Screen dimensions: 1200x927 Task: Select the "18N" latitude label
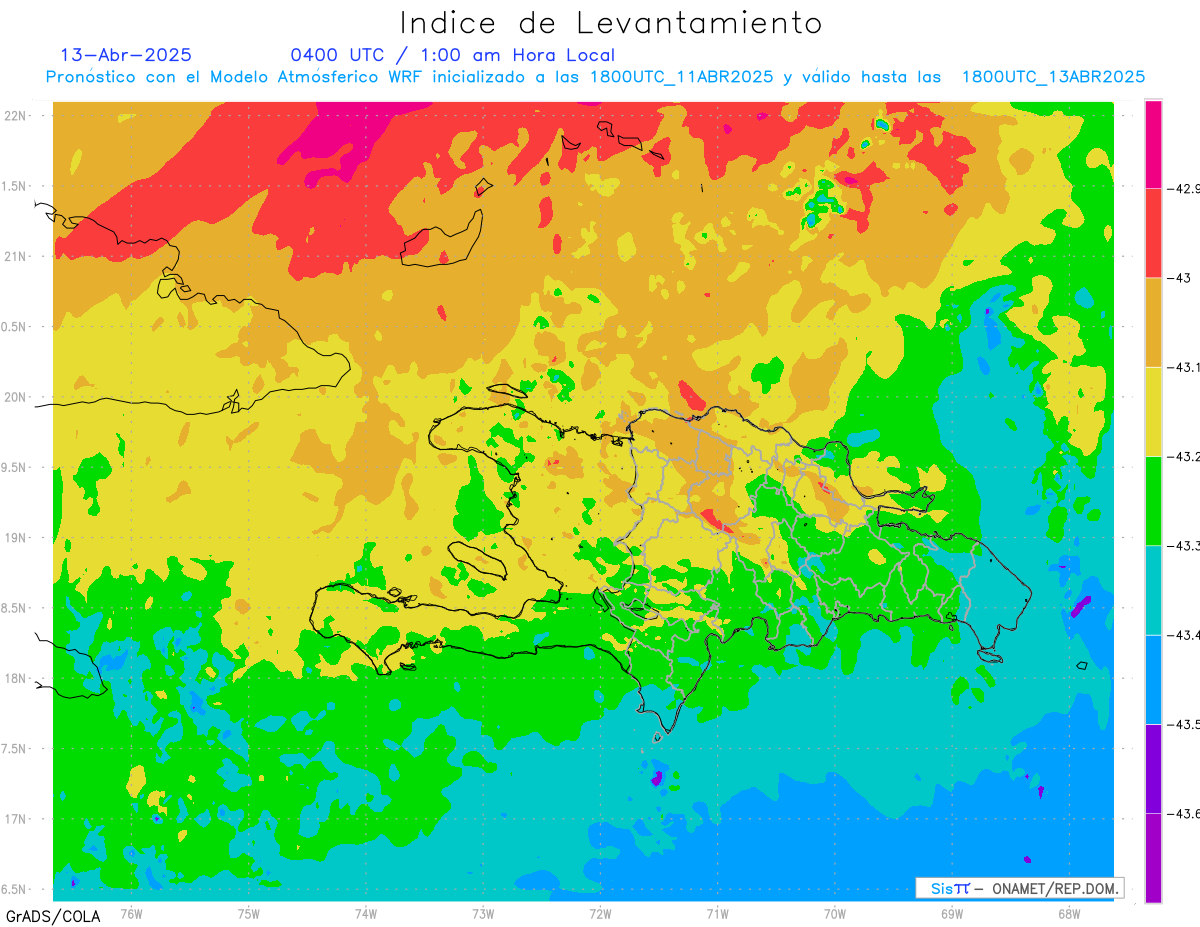(x=16, y=678)
